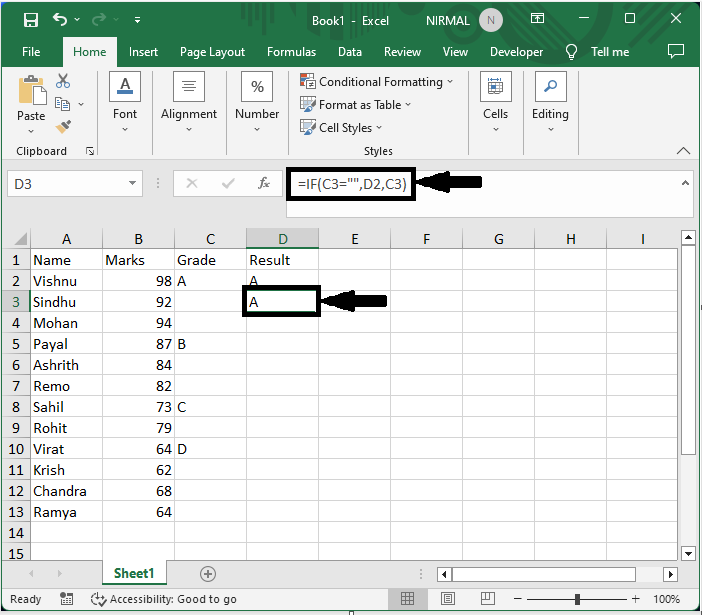Image resolution: width=702 pixels, height=615 pixels.
Task: Cancel the formula entry with X
Action: tap(192, 183)
